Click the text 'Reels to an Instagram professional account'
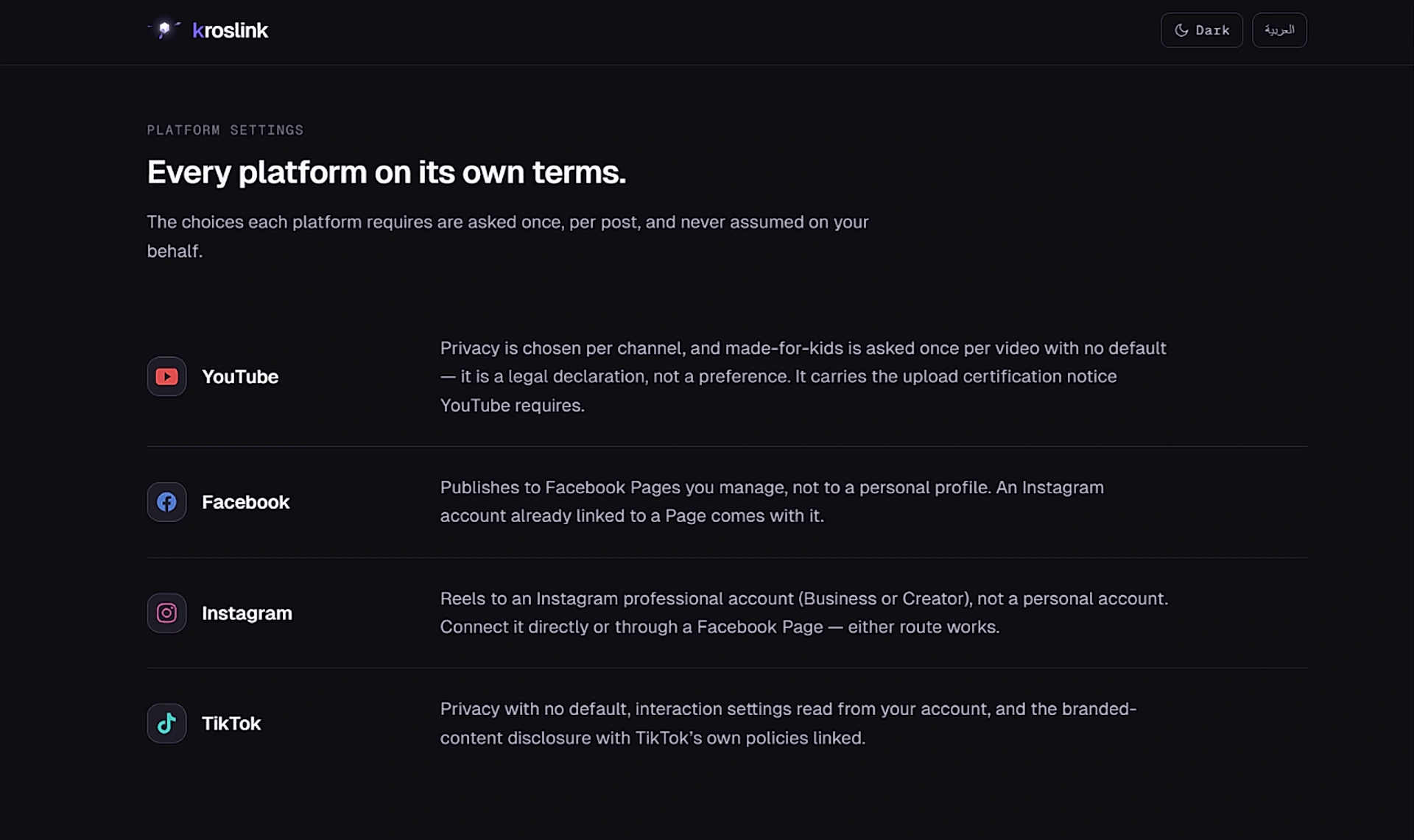 click(x=617, y=599)
